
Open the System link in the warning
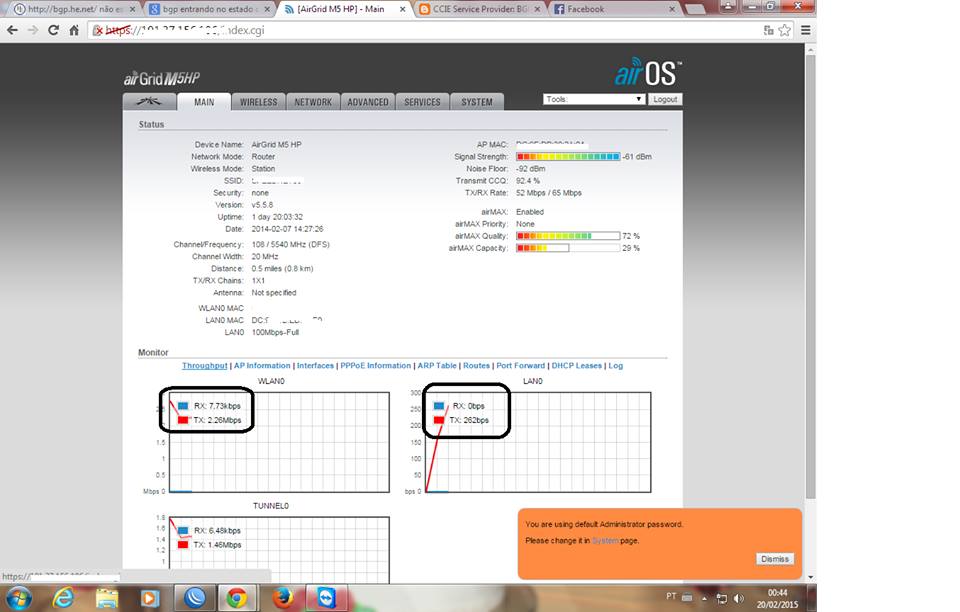pos(605,540)
